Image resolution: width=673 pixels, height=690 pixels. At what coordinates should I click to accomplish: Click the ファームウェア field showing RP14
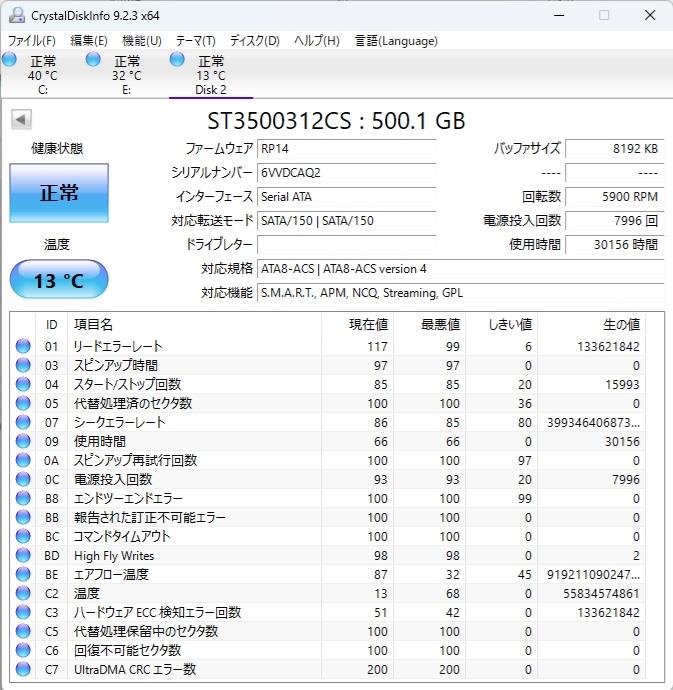(x=346, y=149)
